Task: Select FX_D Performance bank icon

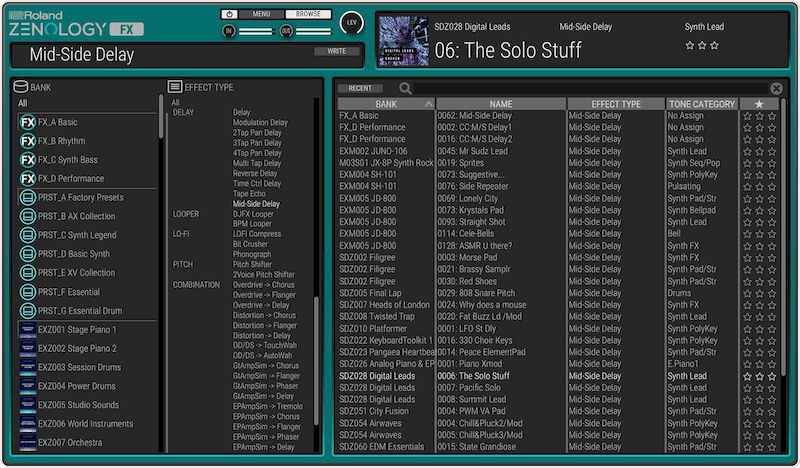Action: click(28, 179)
